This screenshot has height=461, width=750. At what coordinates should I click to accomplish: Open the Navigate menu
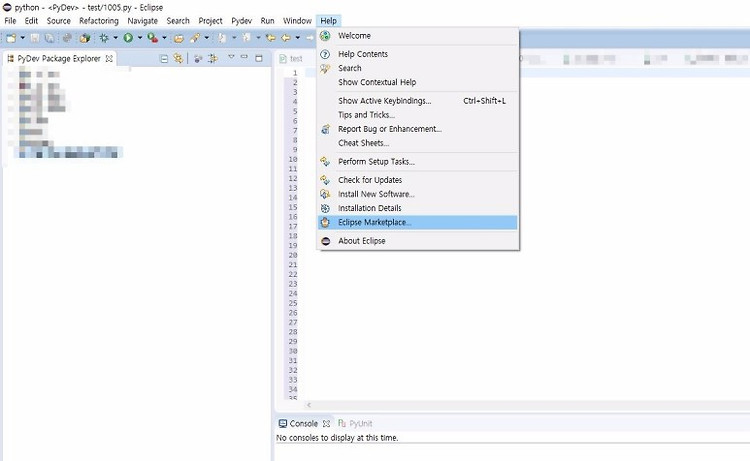click(143, 21)
